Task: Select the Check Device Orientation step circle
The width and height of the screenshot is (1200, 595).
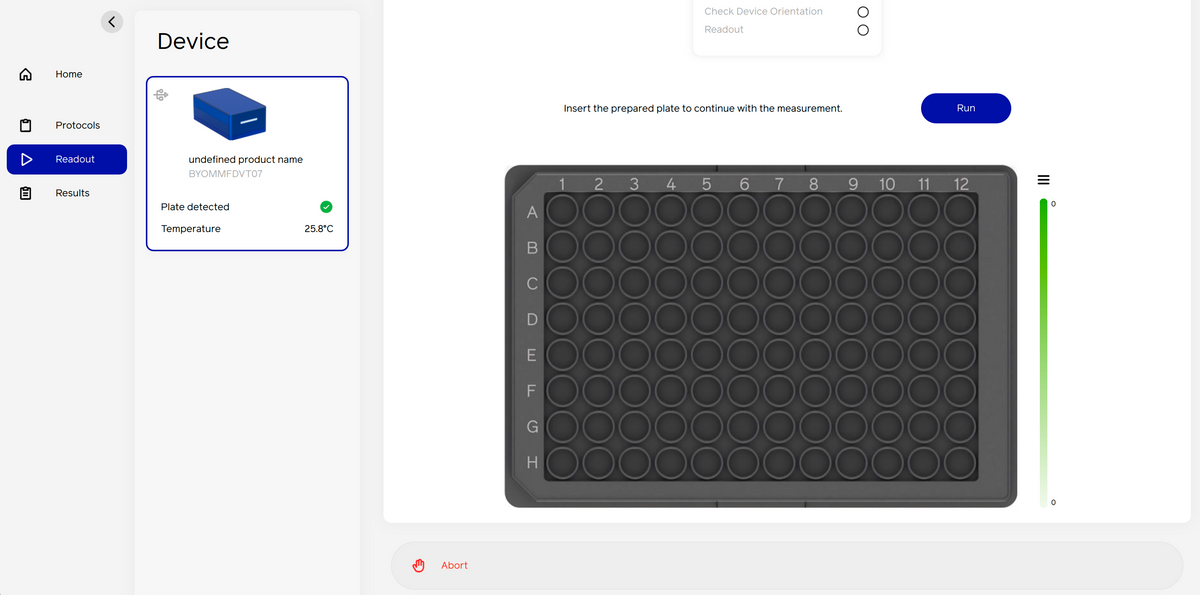Action: [863, 12]
